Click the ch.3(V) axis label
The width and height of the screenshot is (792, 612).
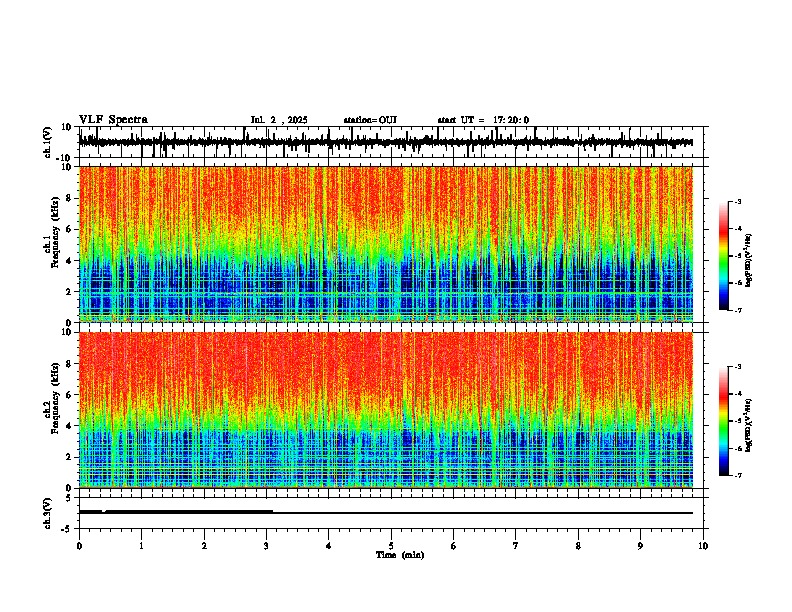pos(48,513)
